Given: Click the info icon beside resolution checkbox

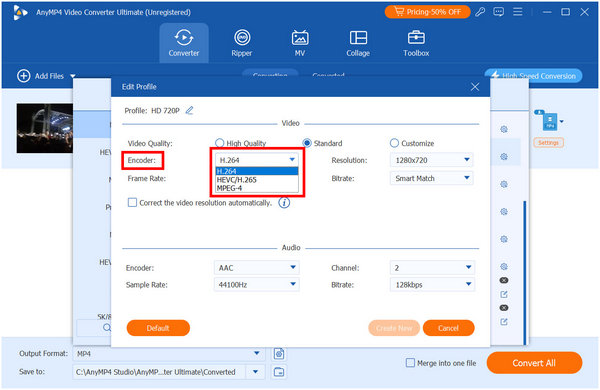Looking at the screenshot, I should pos(284,202).
